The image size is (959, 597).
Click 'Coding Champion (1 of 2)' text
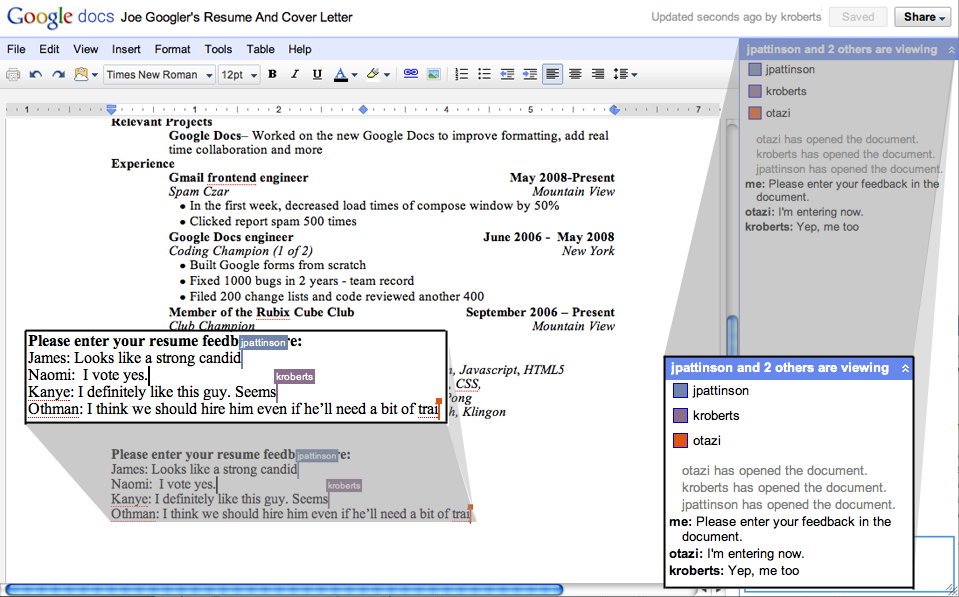pos(241,251)
